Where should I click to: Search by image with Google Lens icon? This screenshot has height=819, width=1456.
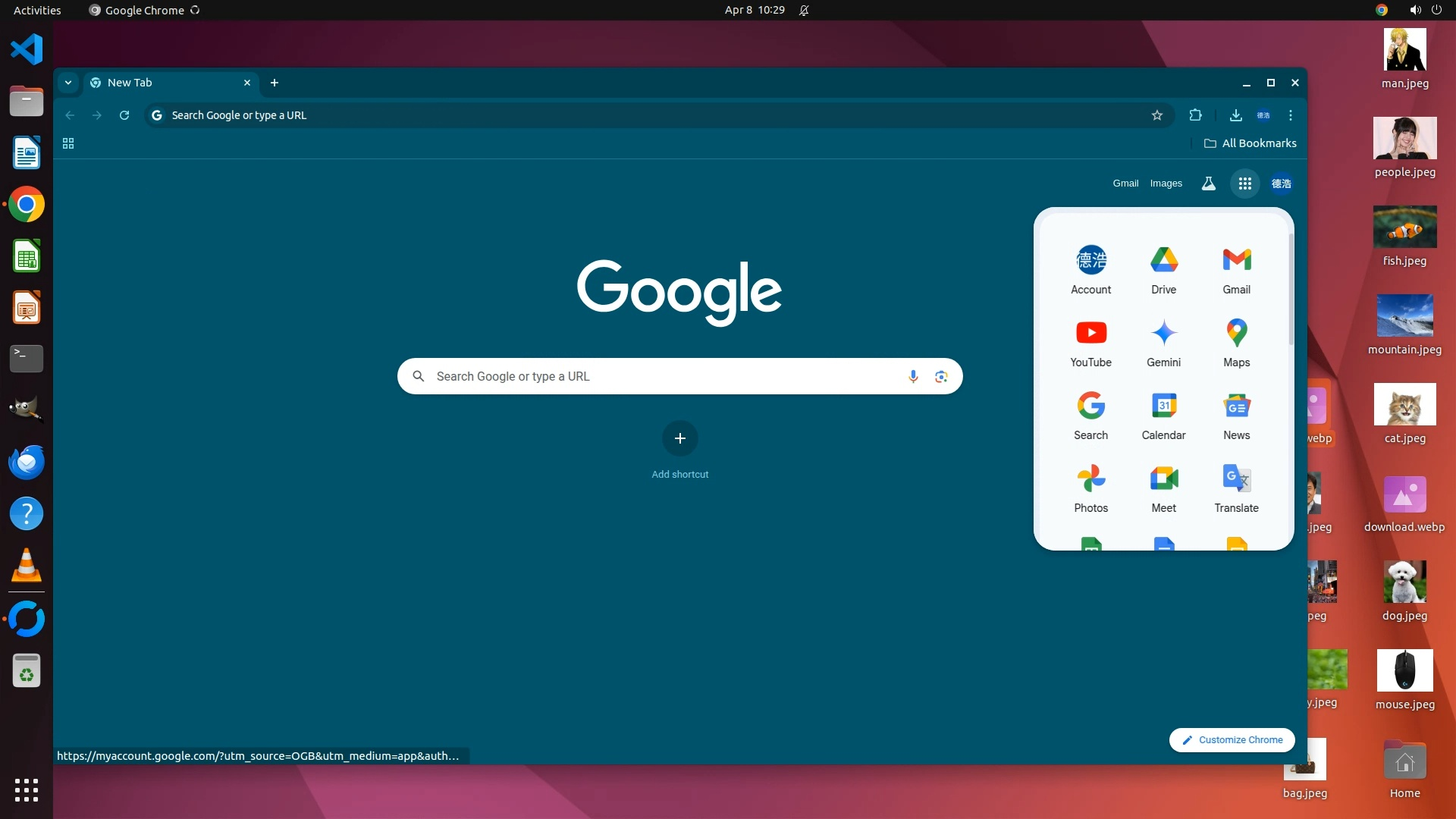pyautogui.click(x=941, y=376)
